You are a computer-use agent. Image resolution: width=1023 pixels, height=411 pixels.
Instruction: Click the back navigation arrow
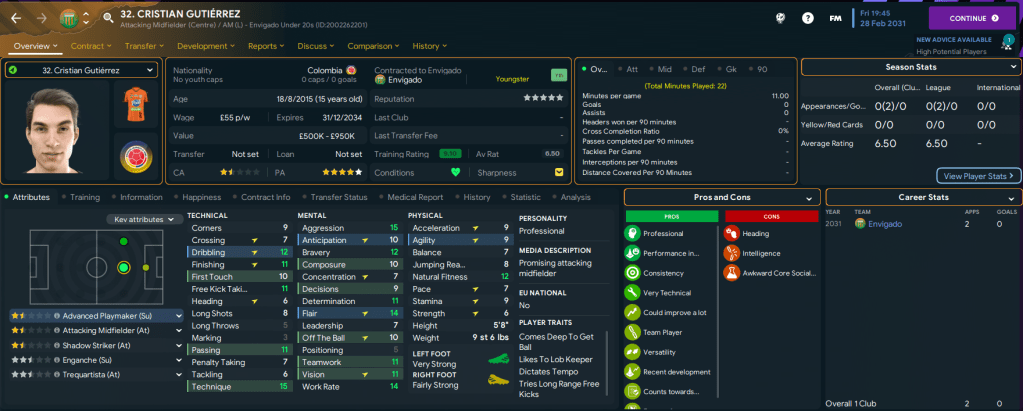coord(16,18)
